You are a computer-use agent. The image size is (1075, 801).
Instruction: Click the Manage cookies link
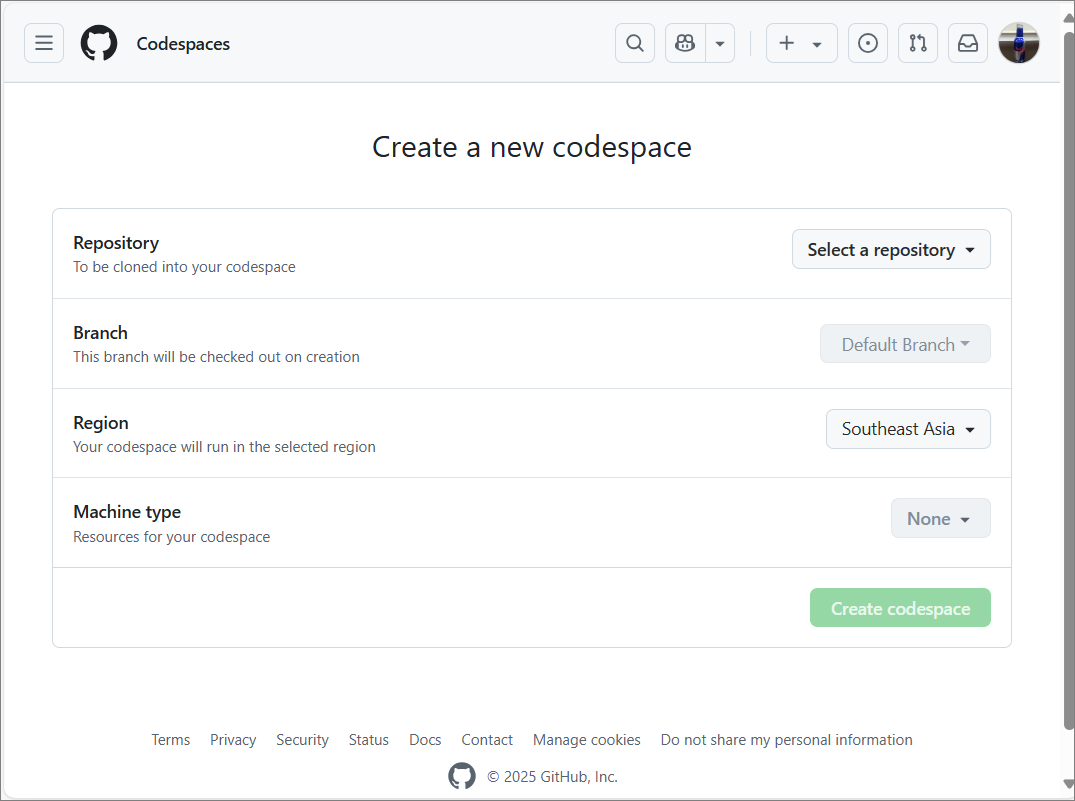point(586,739)
